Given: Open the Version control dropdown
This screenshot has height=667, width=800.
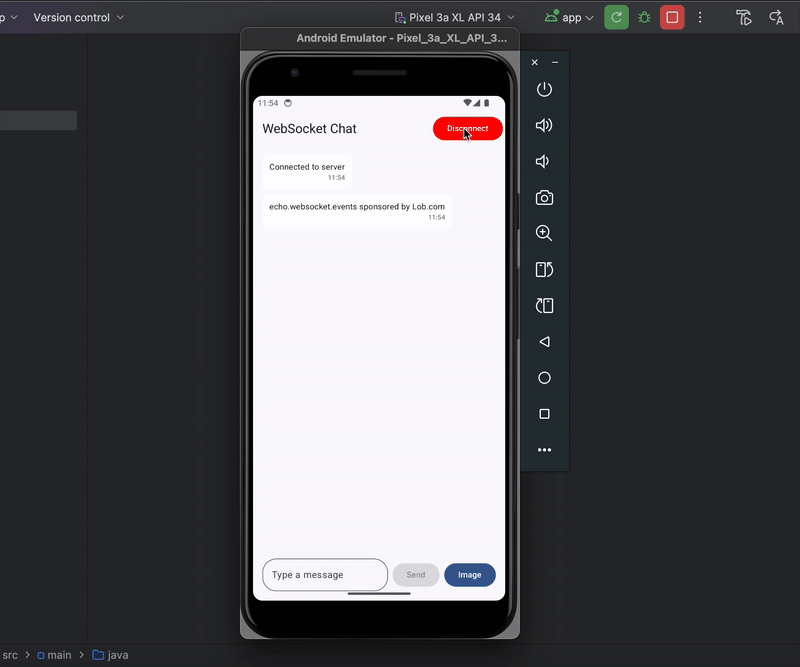Looking at the screenshot, I should [x=78, y=17].
